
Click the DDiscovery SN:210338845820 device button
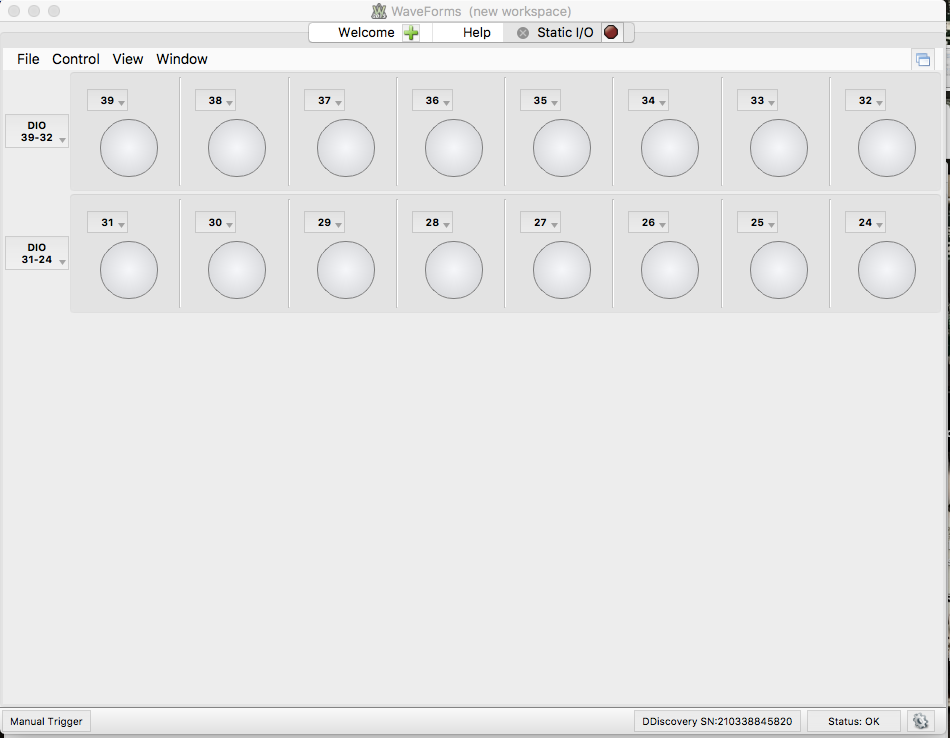pos(717,721)
